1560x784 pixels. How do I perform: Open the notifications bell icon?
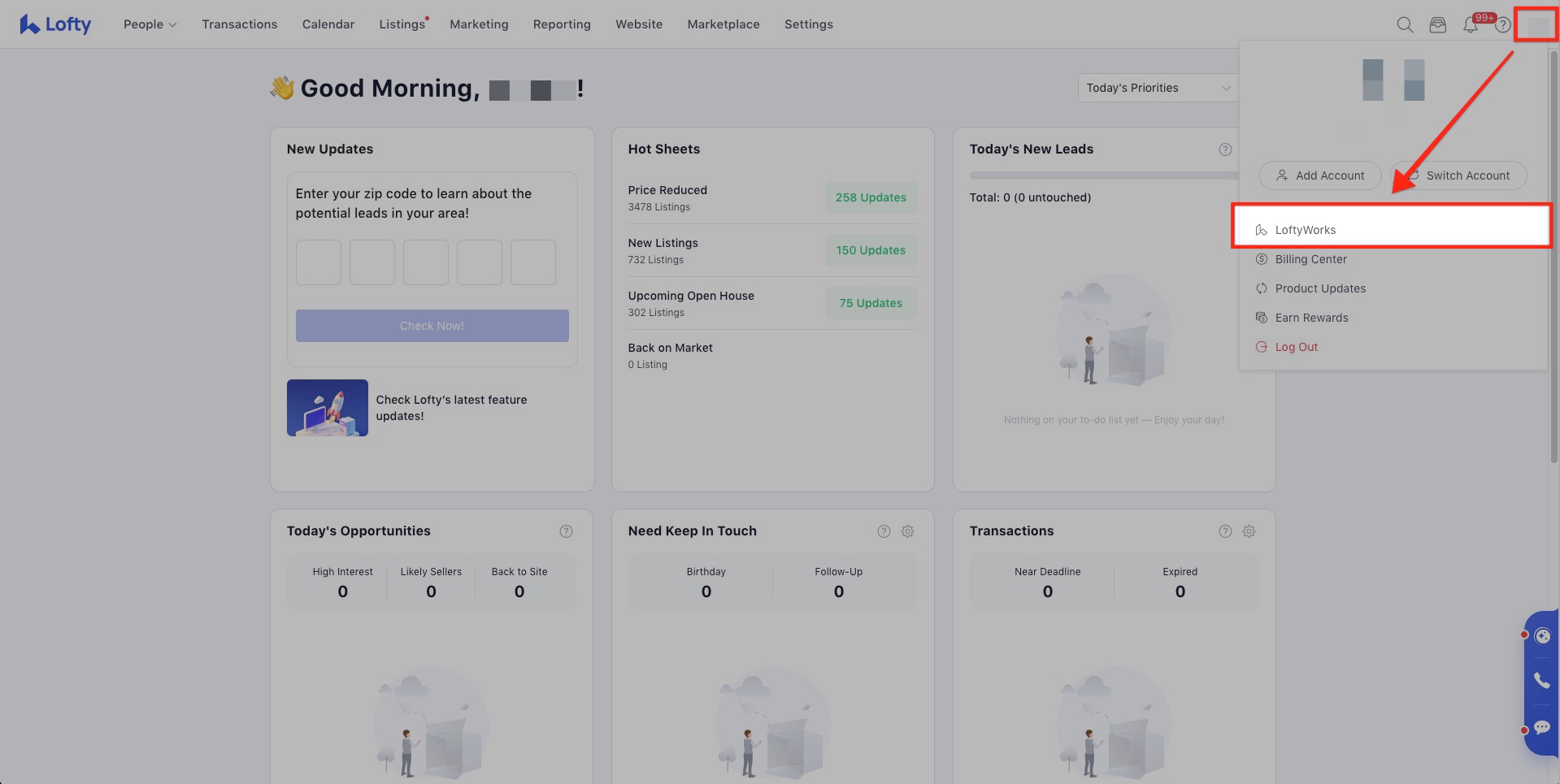1470,25
